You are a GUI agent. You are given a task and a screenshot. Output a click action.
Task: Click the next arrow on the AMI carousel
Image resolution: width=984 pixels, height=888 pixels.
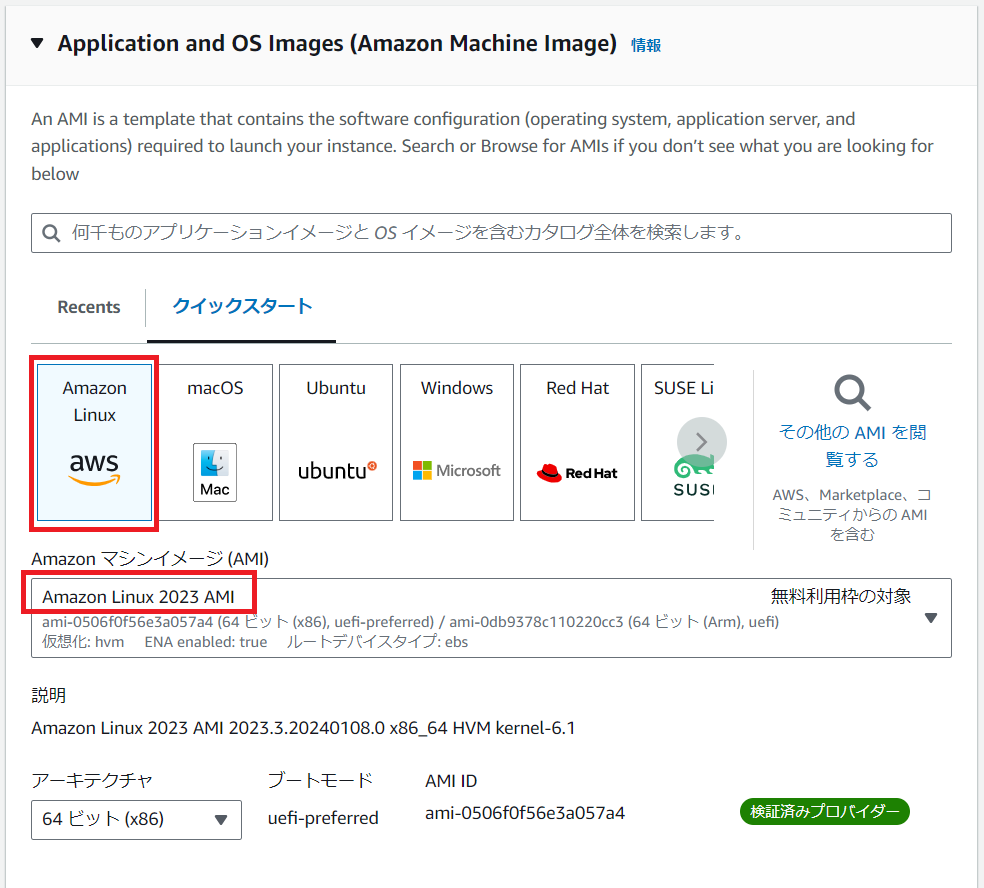(x=701, y=441)
